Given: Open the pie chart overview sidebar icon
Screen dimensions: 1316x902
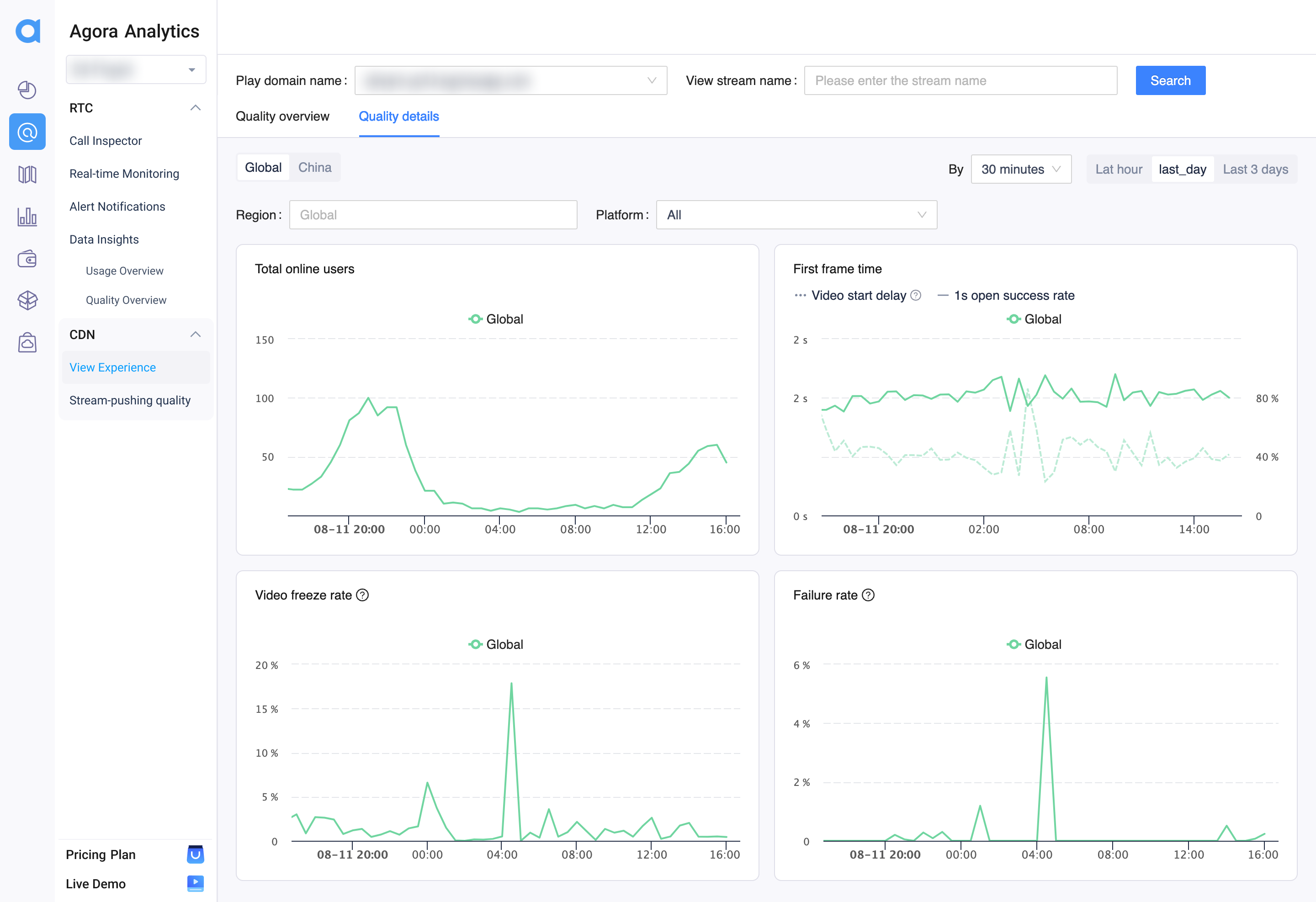Looking at the screenshot, I should (x=27, y=90).
